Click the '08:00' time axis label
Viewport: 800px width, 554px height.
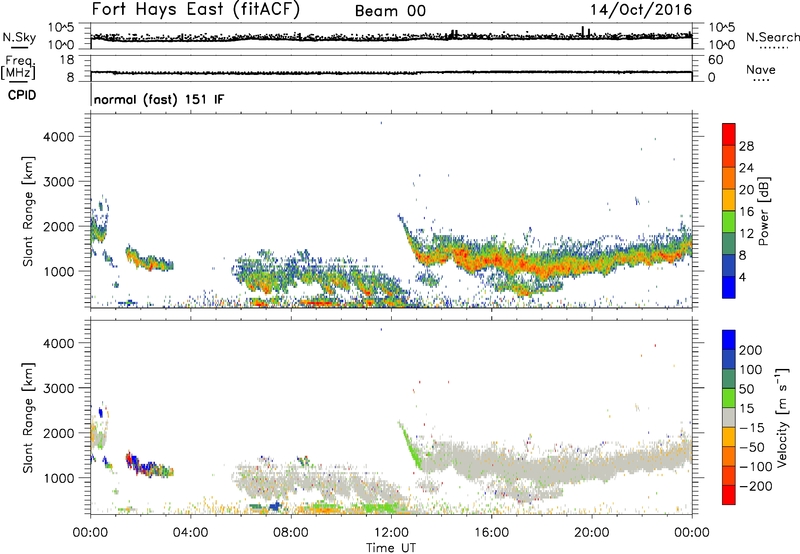[290, 533]
